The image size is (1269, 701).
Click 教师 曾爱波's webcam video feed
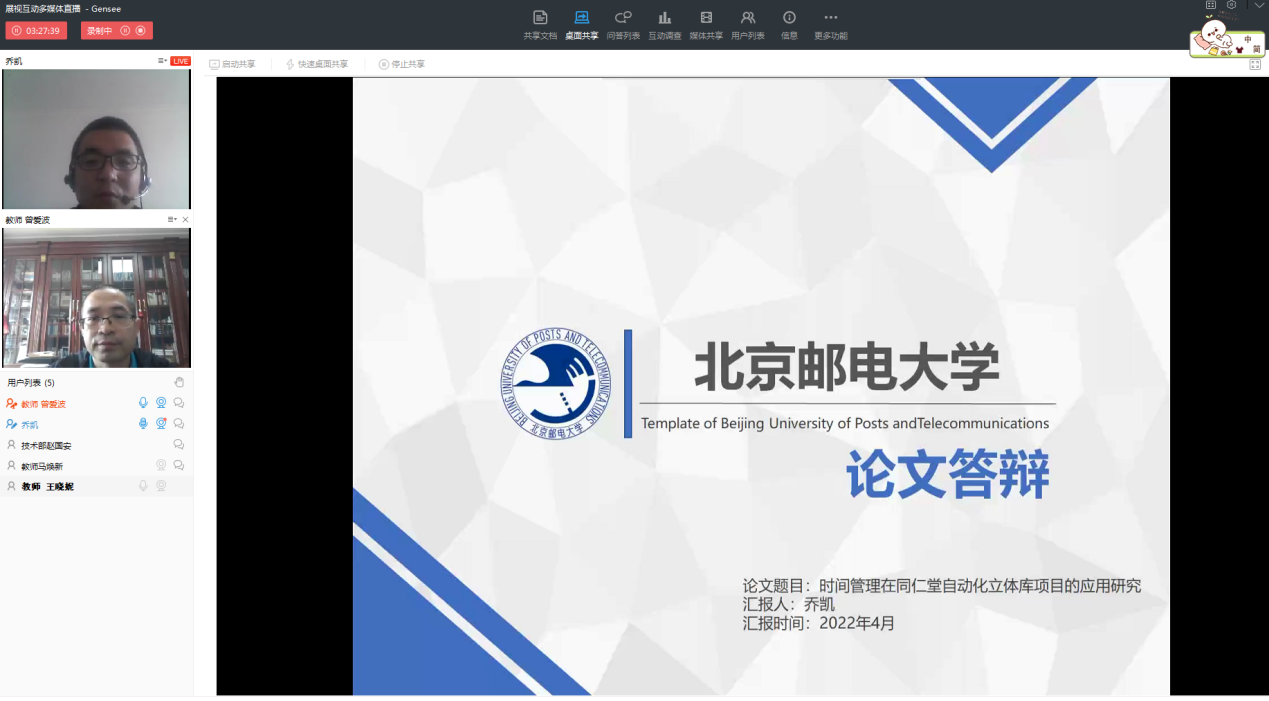pyautogui.click(x=96, y=298)
